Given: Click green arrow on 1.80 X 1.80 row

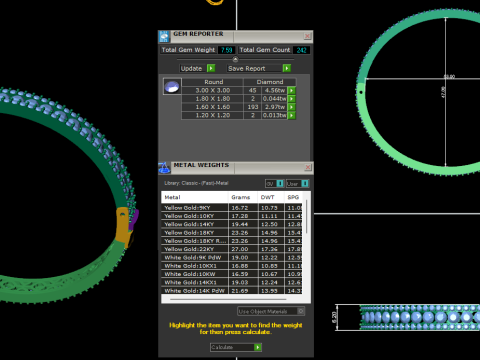Looking at the screenshot, I should tap(291, 99).
